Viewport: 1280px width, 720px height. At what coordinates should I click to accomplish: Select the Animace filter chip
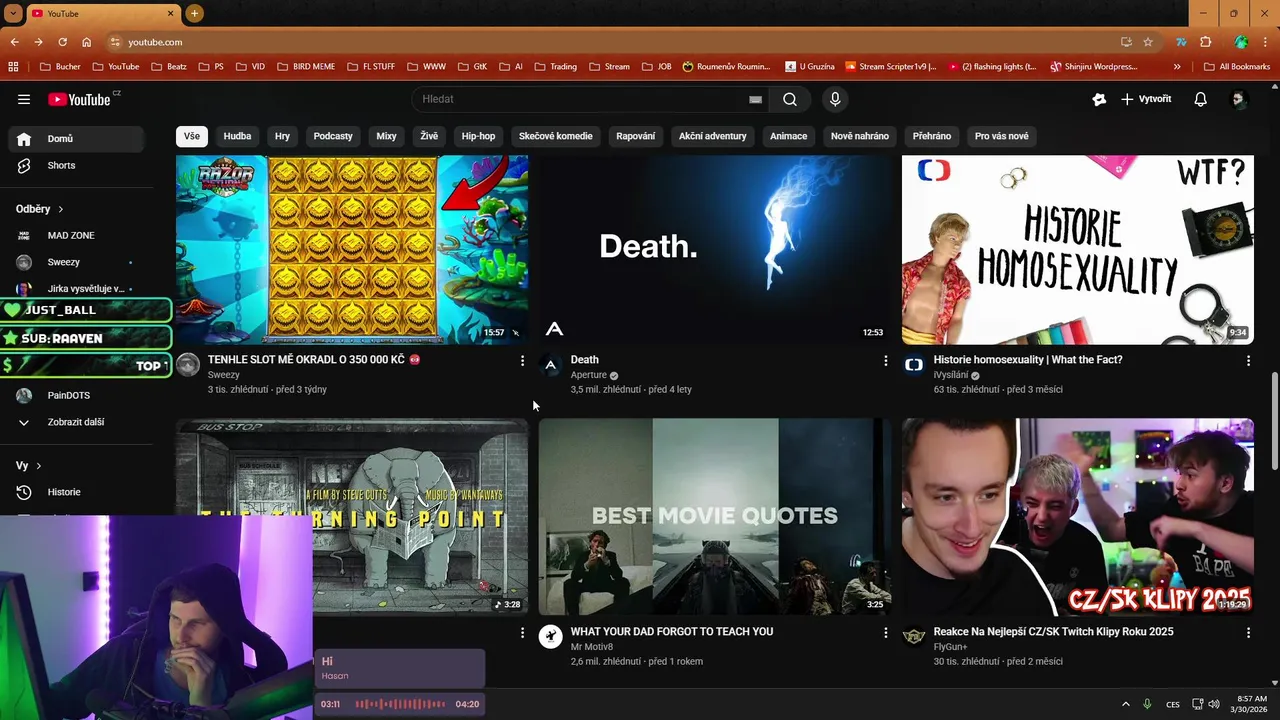[788, 136]
